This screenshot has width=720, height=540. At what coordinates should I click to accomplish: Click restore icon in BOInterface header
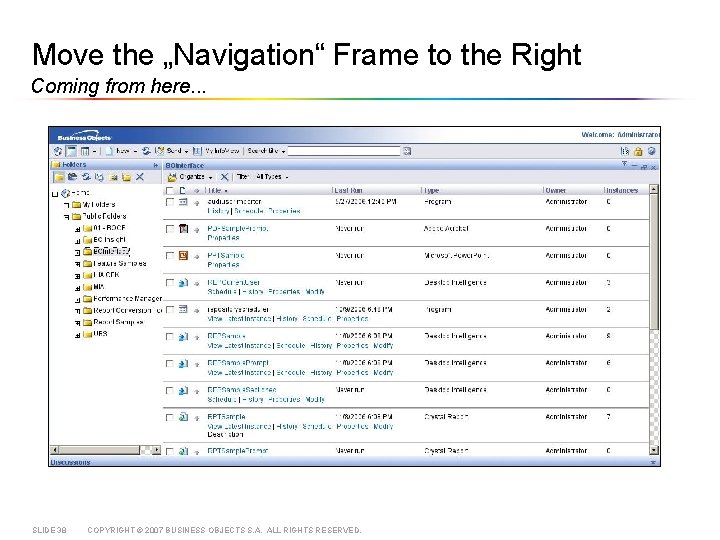click(644, 167)
